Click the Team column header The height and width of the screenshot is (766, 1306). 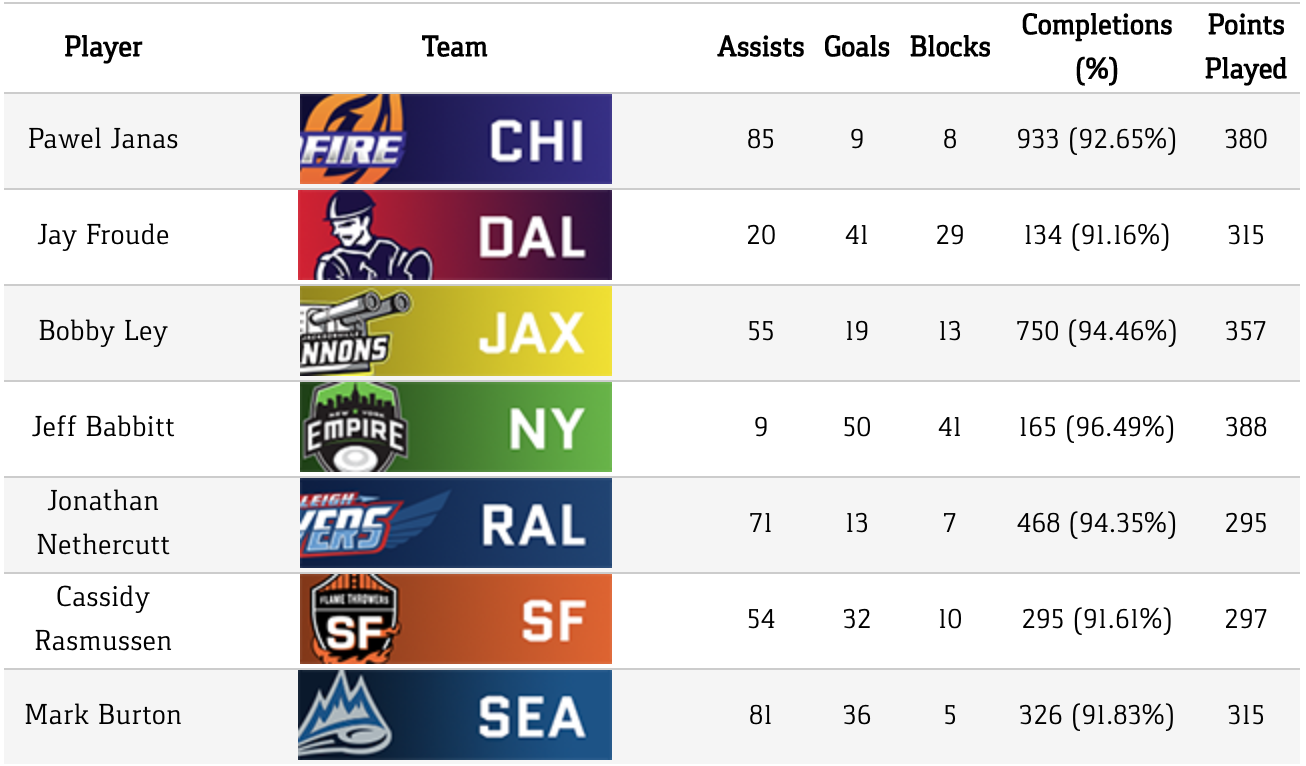(455, 47)
